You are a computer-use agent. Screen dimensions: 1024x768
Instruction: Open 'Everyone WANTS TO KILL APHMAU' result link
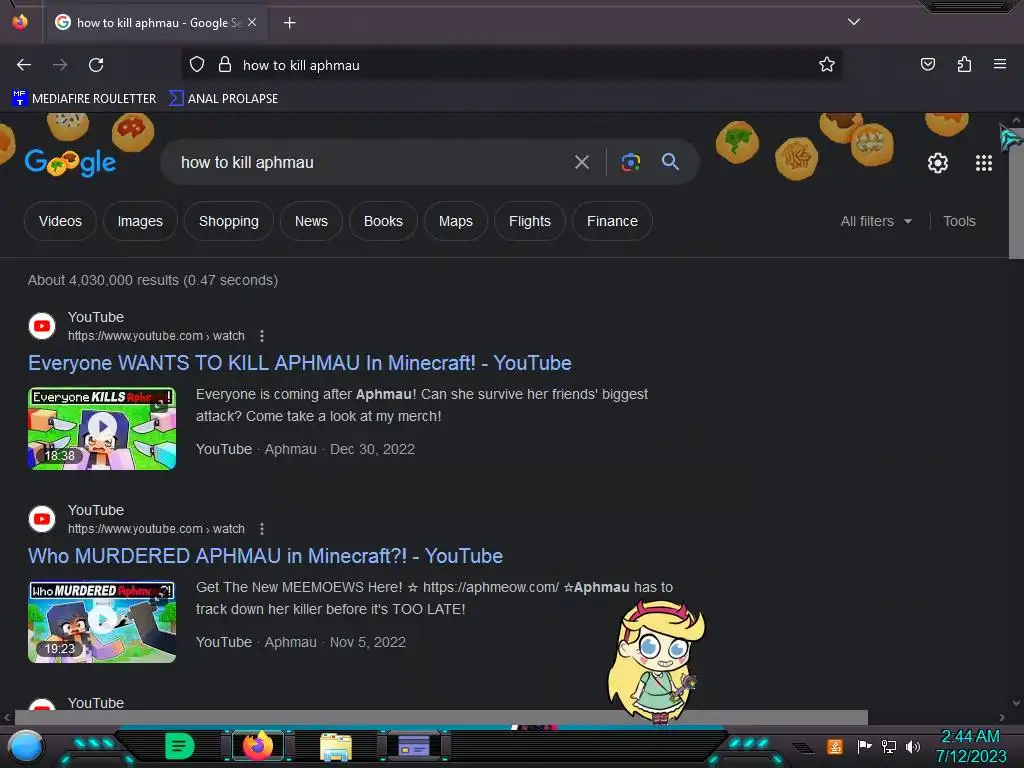pos(300,363)
